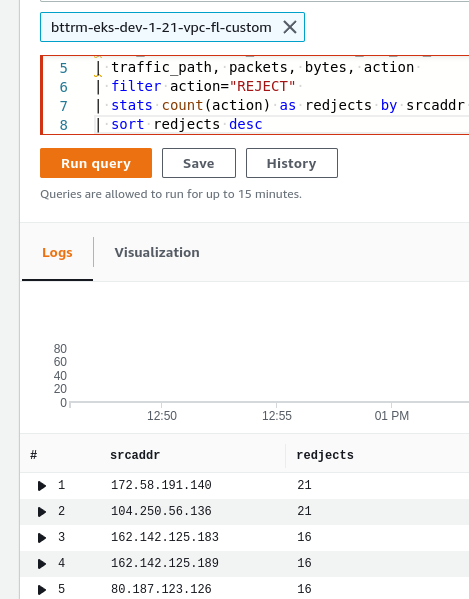Click the Run query button

click(96, 163)
